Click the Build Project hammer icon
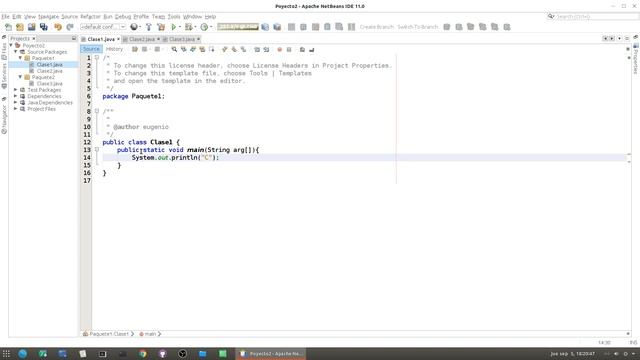The height and width of the screenshot is (360, 640). 149,27
